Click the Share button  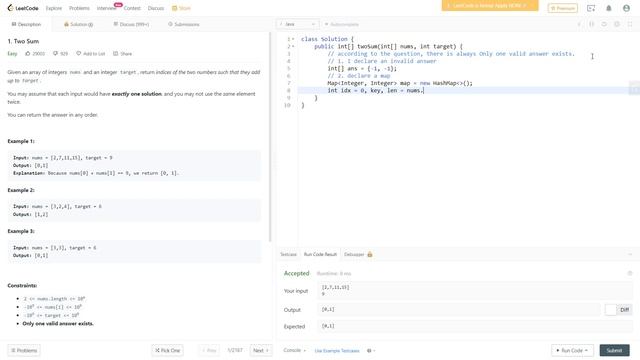[122, 53]
